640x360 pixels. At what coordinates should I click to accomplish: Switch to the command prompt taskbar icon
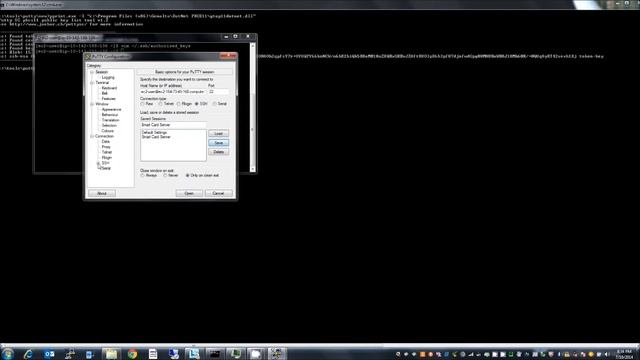214,354
